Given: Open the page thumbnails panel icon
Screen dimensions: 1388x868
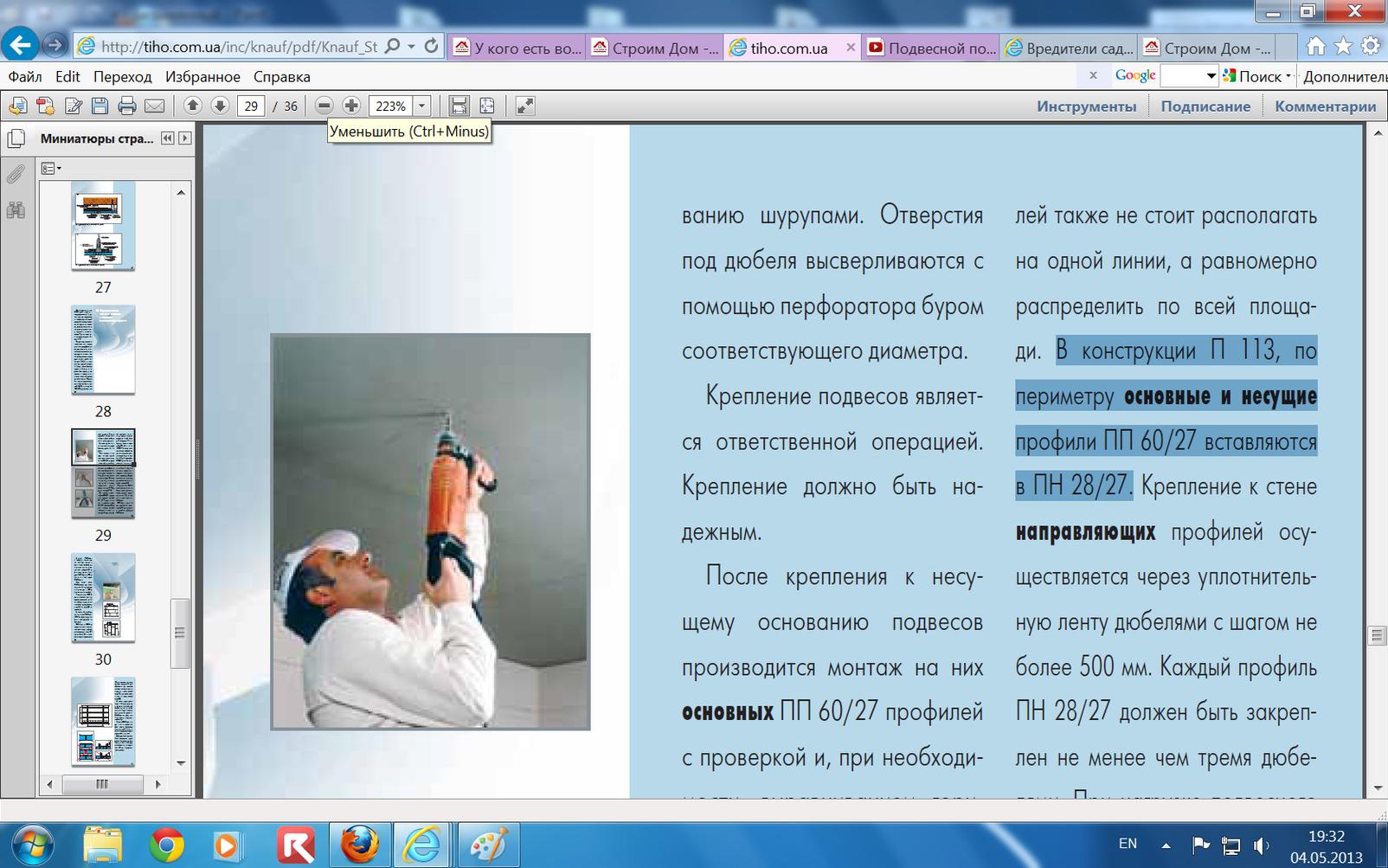Looking at the screenshot, I should click(x=16, y=138).
